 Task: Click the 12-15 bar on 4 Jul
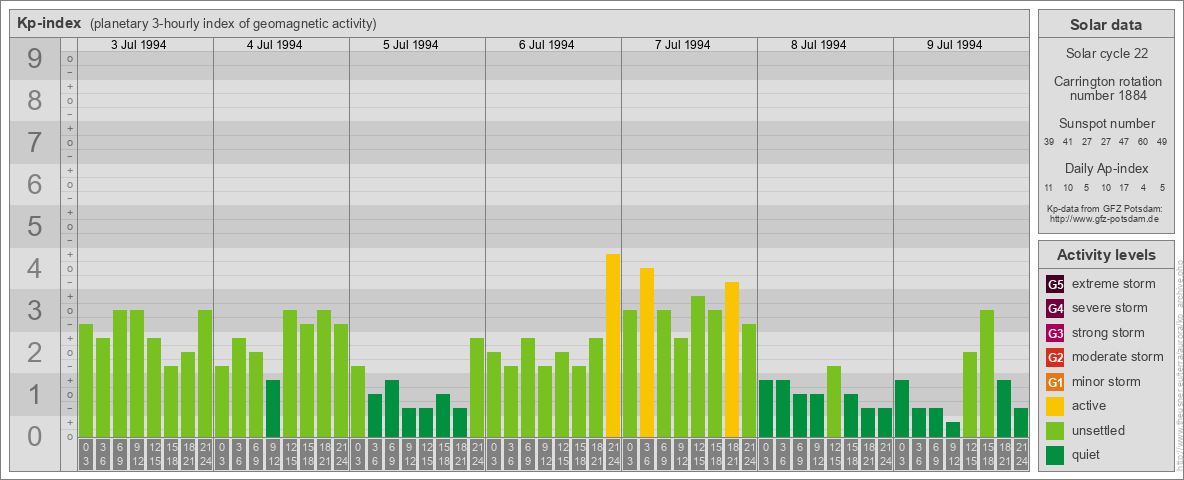(x=290, y=374)
